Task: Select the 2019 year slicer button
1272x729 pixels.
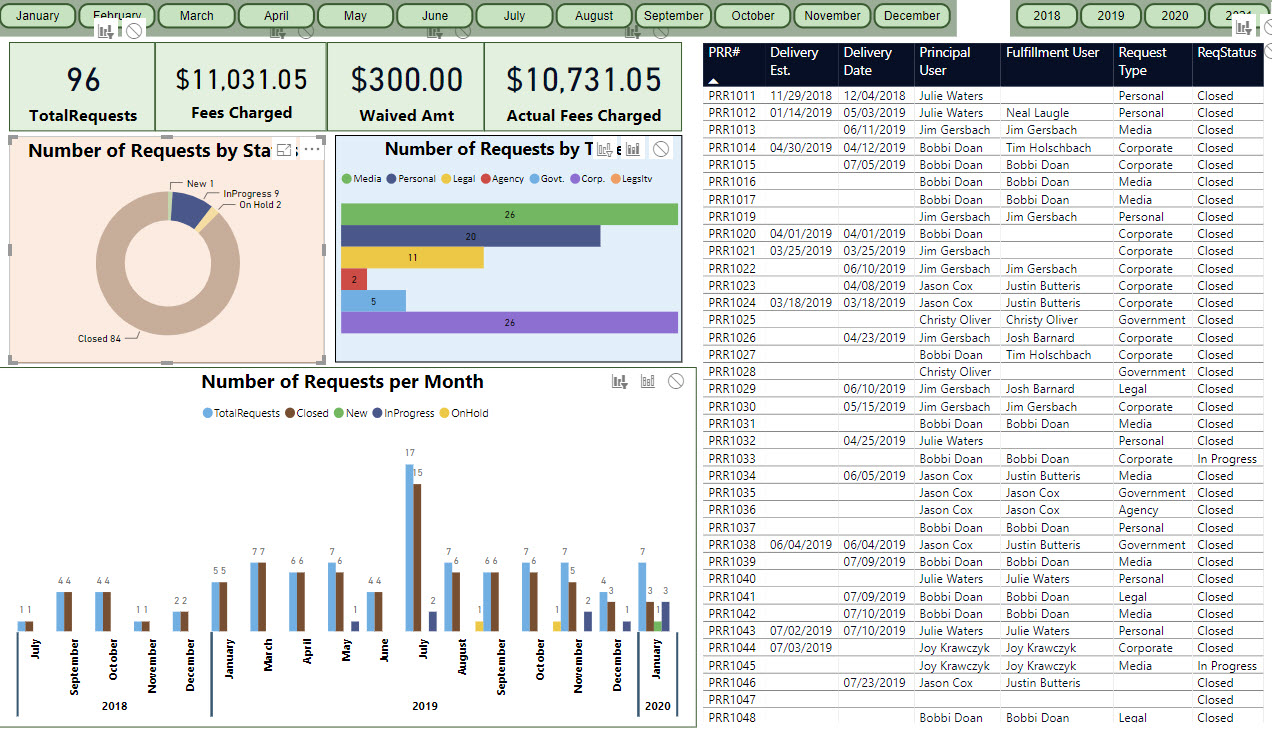Action: [x=1111, y=16]
